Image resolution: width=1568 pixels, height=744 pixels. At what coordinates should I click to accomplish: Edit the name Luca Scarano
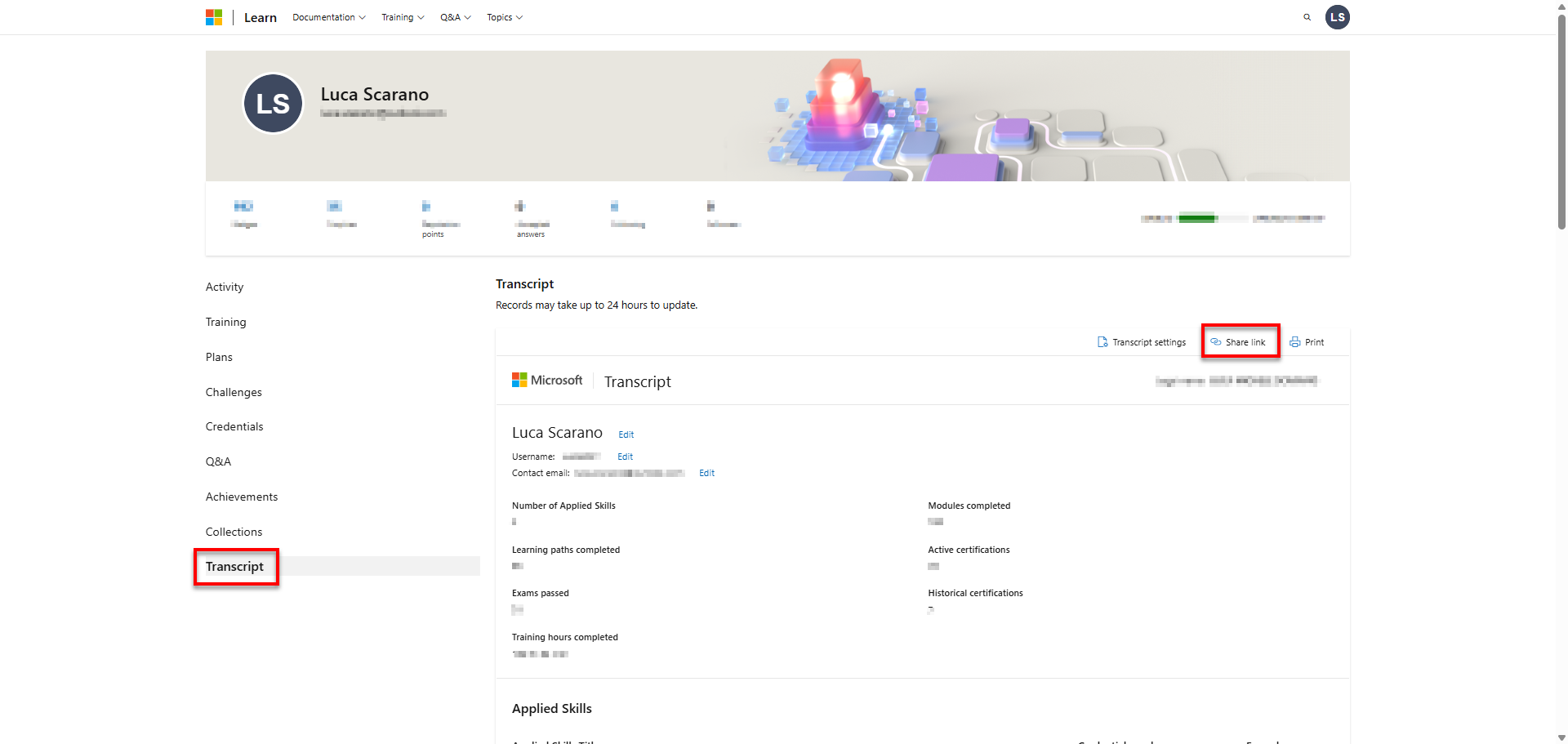(x=626, y=434)
